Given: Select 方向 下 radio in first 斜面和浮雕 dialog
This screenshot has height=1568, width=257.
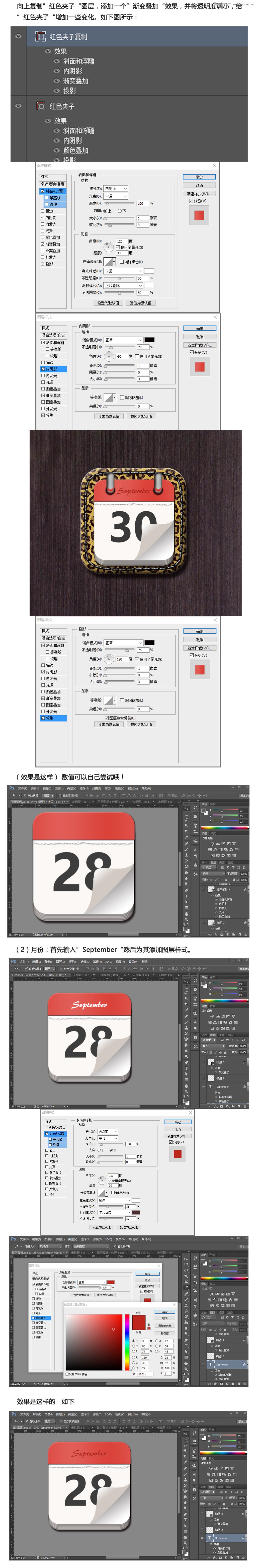Looking at the screenshot, I should 120,211.
